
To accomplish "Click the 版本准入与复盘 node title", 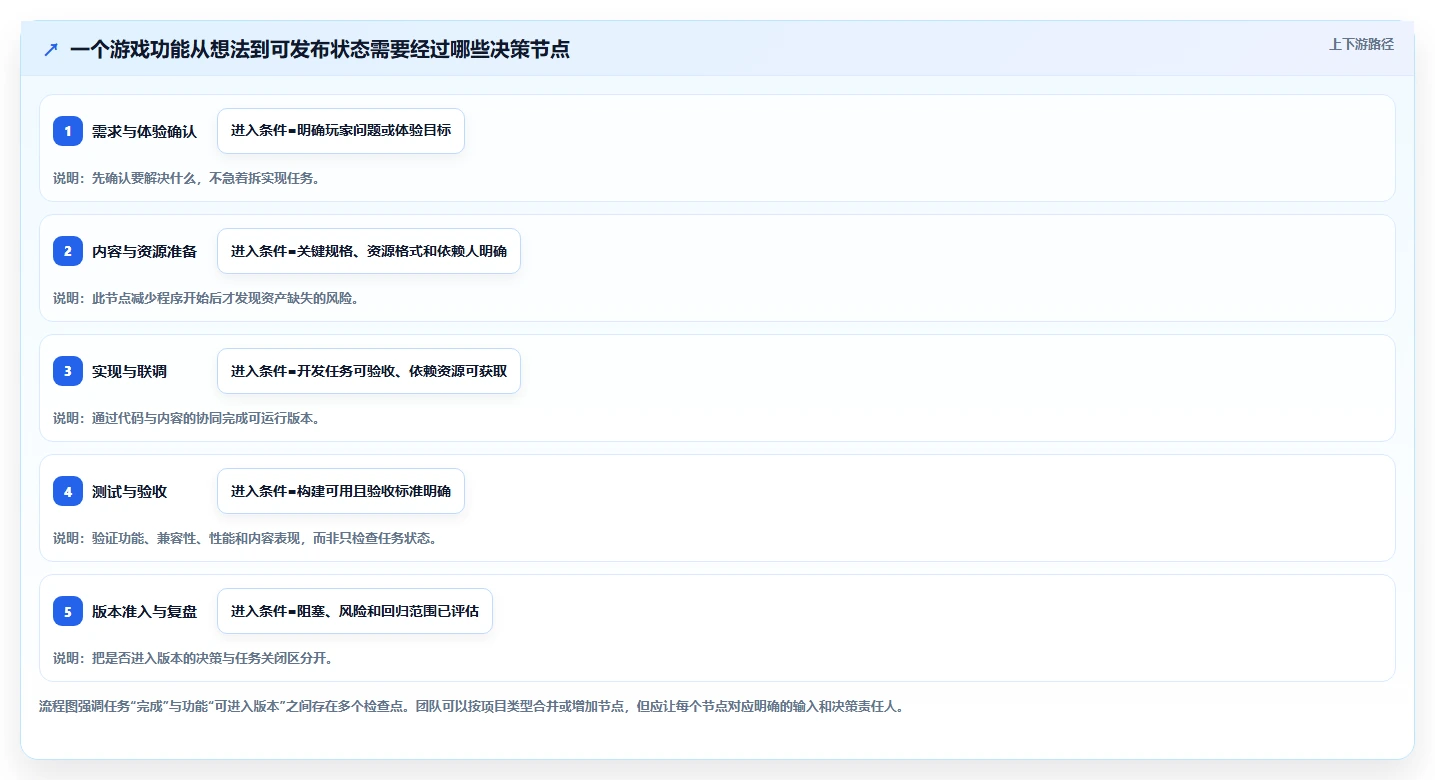I will [144, 611].
